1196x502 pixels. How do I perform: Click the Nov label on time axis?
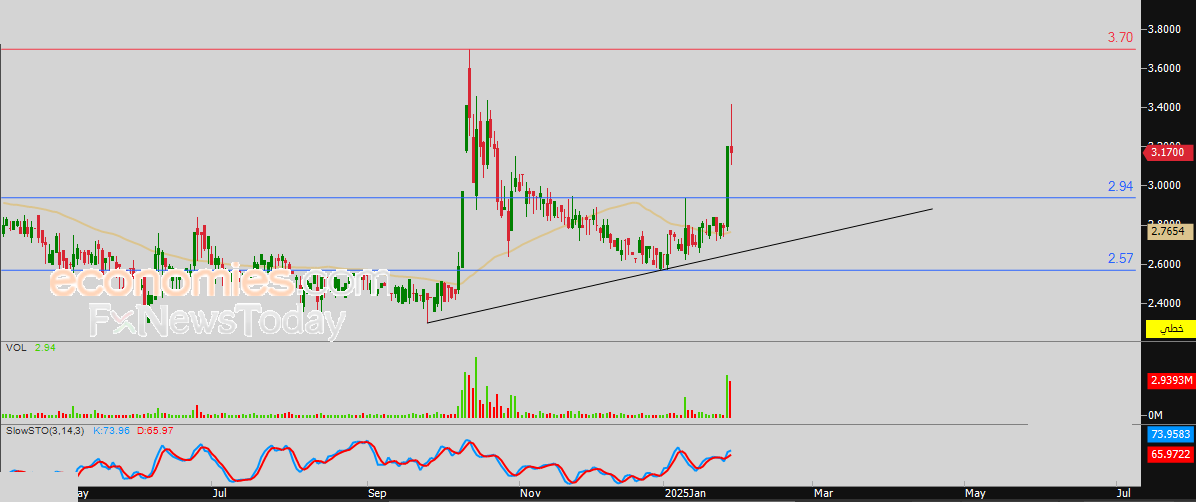pyautogui.click(x=528, y=494)
